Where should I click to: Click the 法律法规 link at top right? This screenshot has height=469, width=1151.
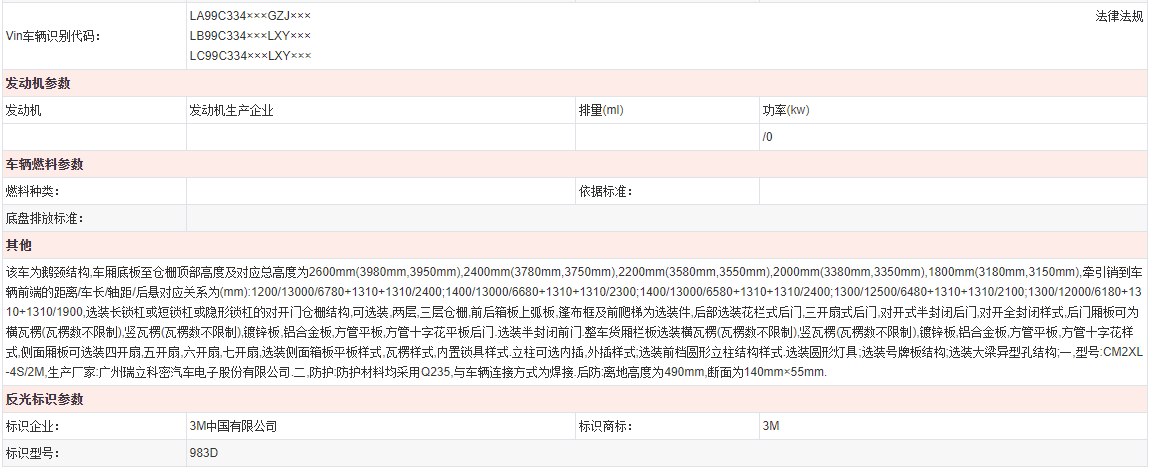click(x=1119, y=17)
